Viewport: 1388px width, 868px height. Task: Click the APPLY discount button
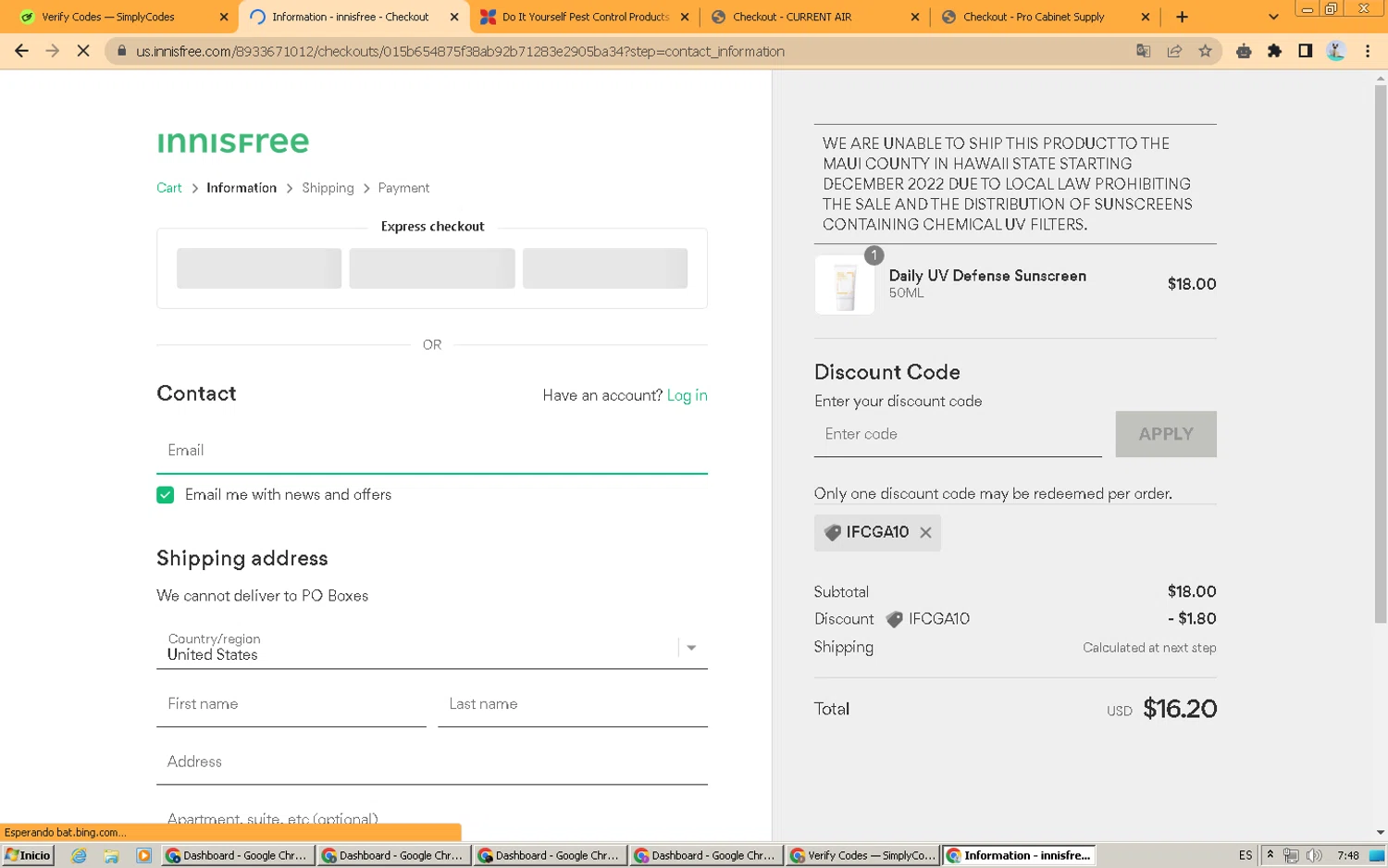tap(1166, 434)
